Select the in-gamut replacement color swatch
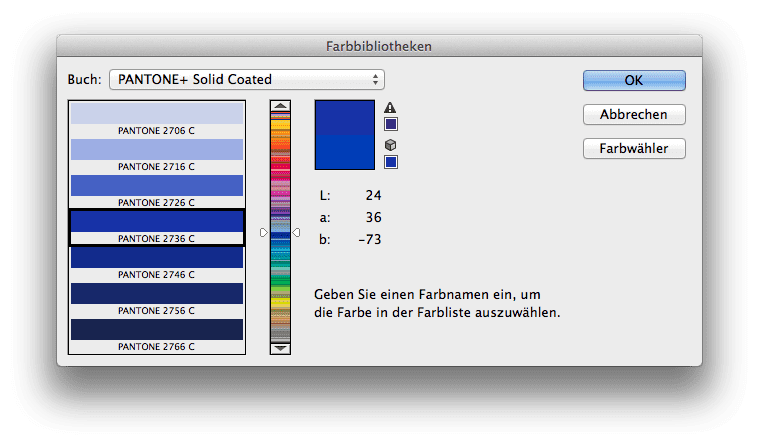 tap(391, 124)
